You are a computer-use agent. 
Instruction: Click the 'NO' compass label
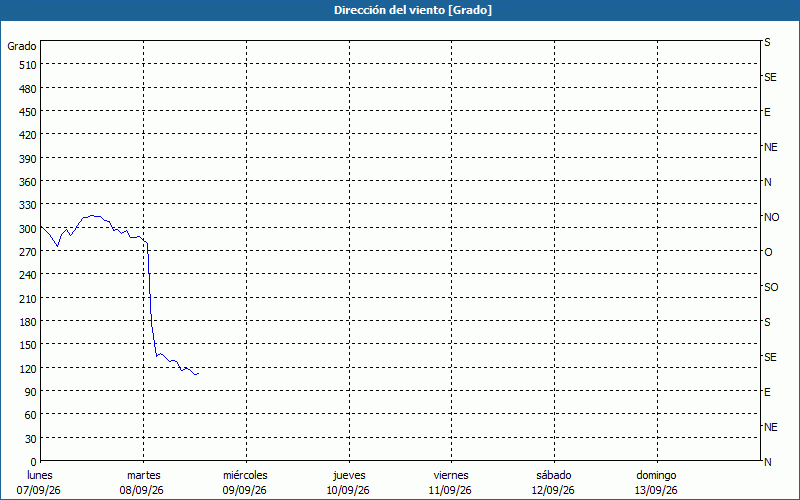[x=771, y=217]
